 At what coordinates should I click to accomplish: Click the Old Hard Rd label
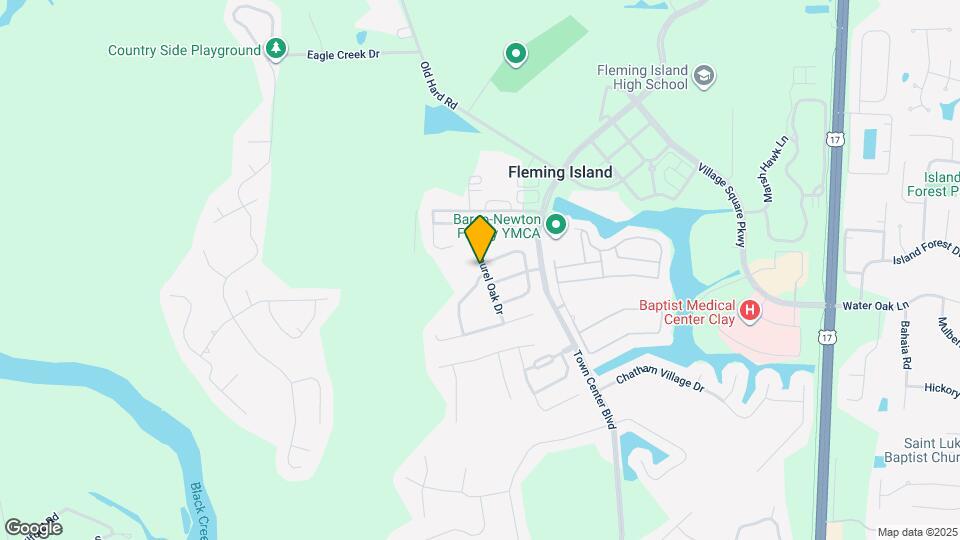[x=438, y=85]
